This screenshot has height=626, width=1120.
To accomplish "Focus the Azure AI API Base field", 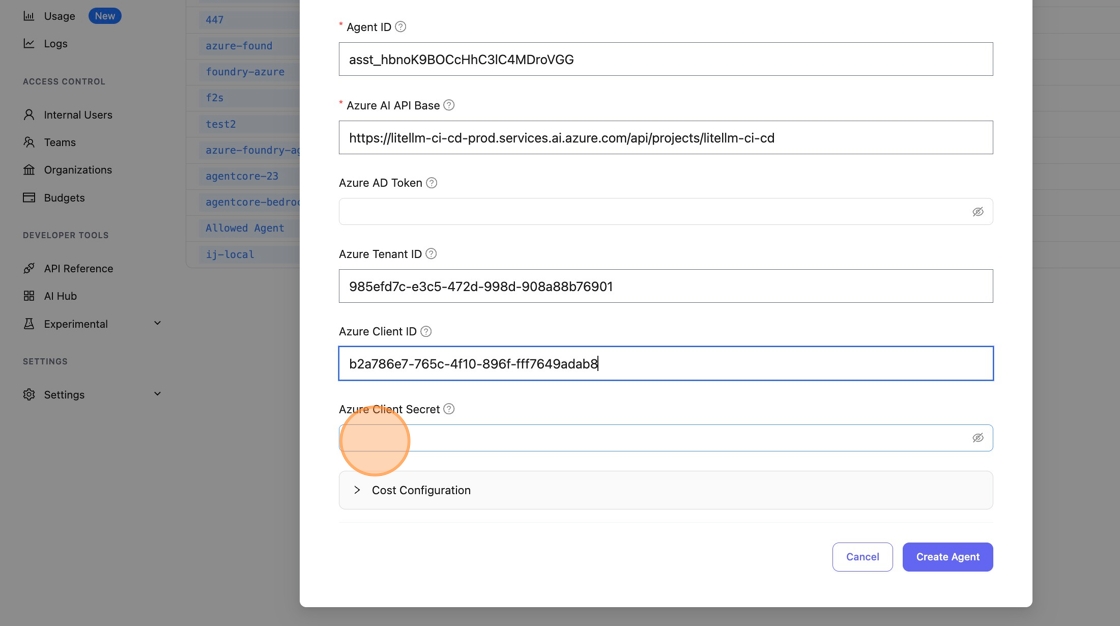I will point(666,137).
